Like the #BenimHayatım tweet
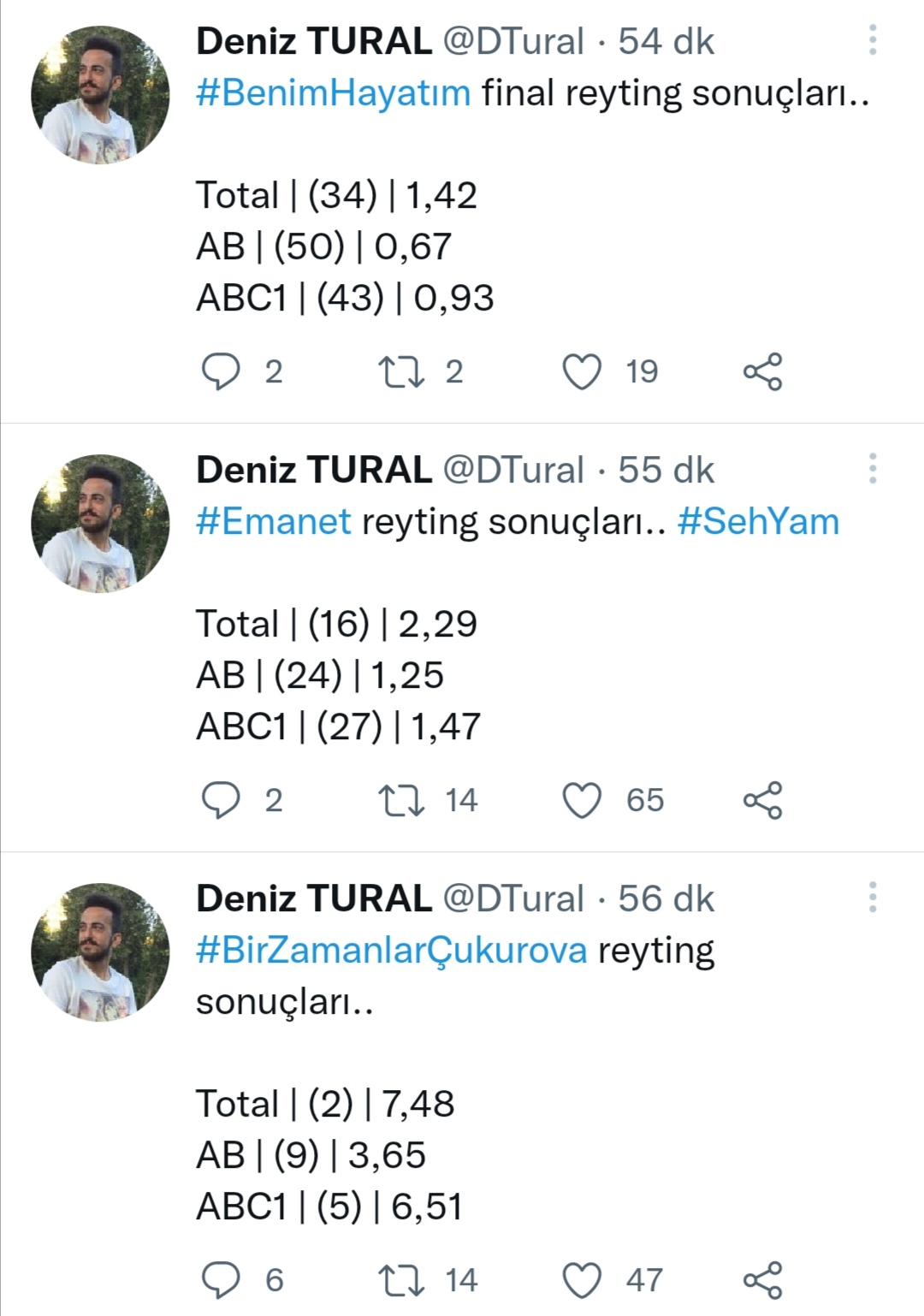 pos(582,372)
